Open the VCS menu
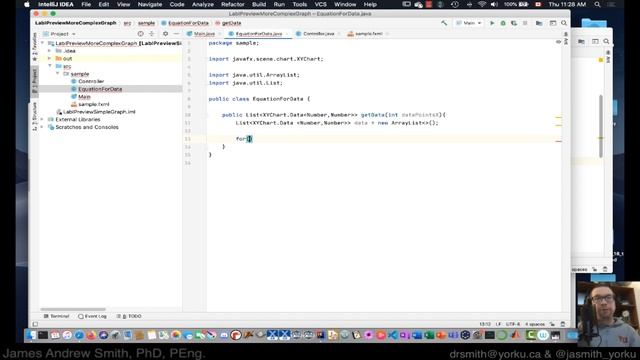The height and width of the screenshot is (360, 640). (x=320, y=4)
